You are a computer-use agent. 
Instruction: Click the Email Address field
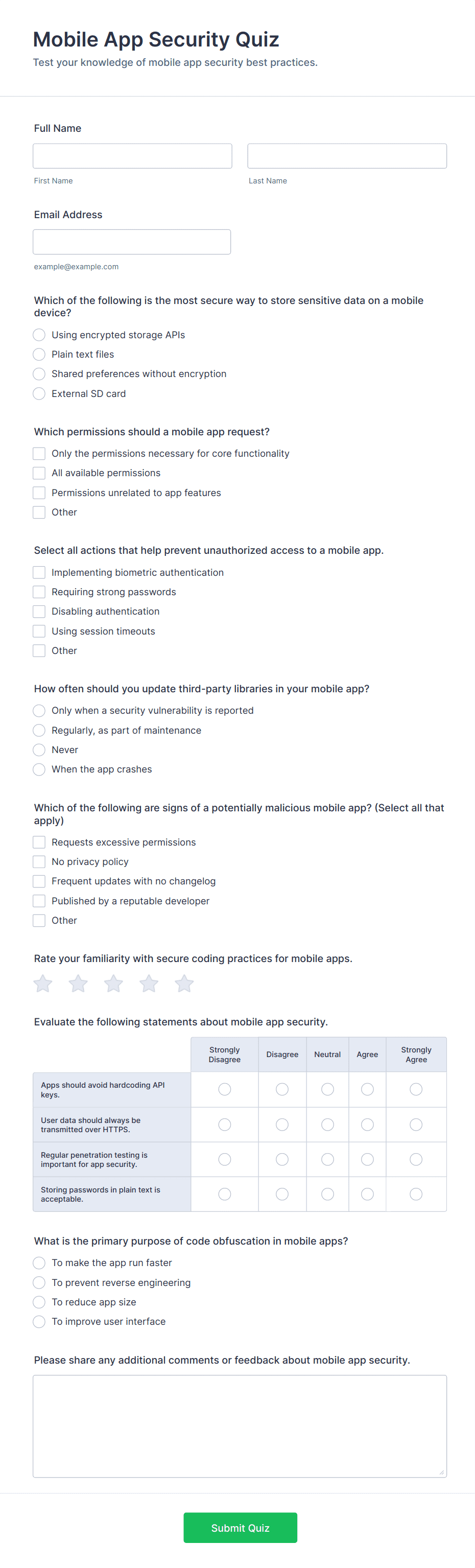click(x=132, y=242)
